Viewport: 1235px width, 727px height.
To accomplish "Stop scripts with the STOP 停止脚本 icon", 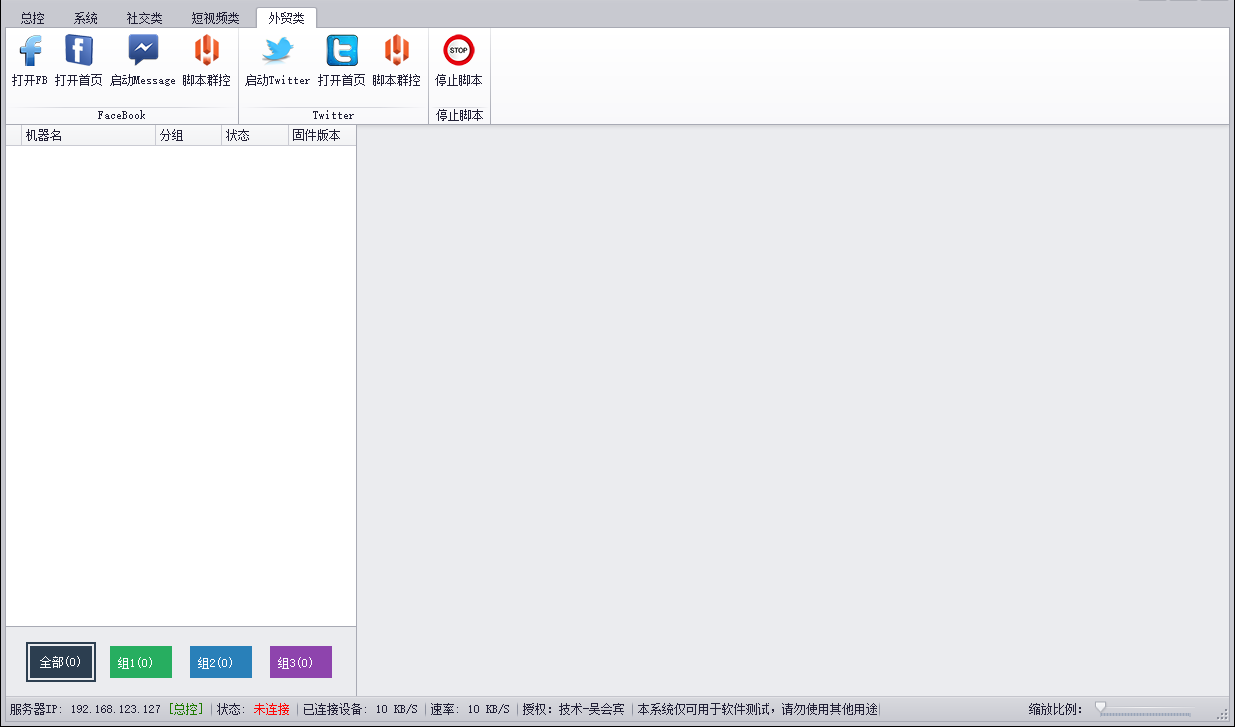I will [459, 61].
